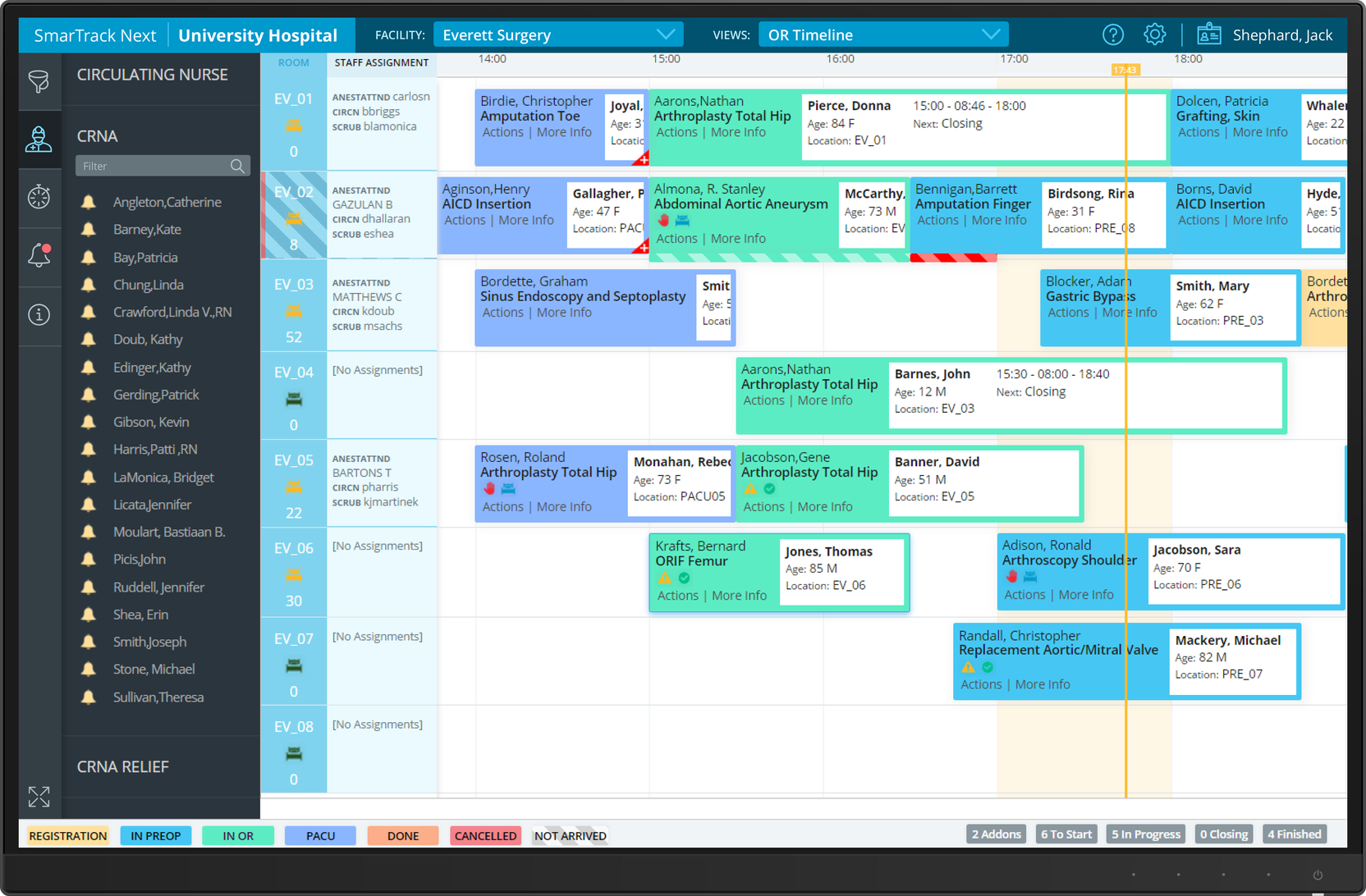Open the Everett Surgery facility dropdown
This screenshot has height=896, width=1366.
pyautogui.click(x=558, y=34)
